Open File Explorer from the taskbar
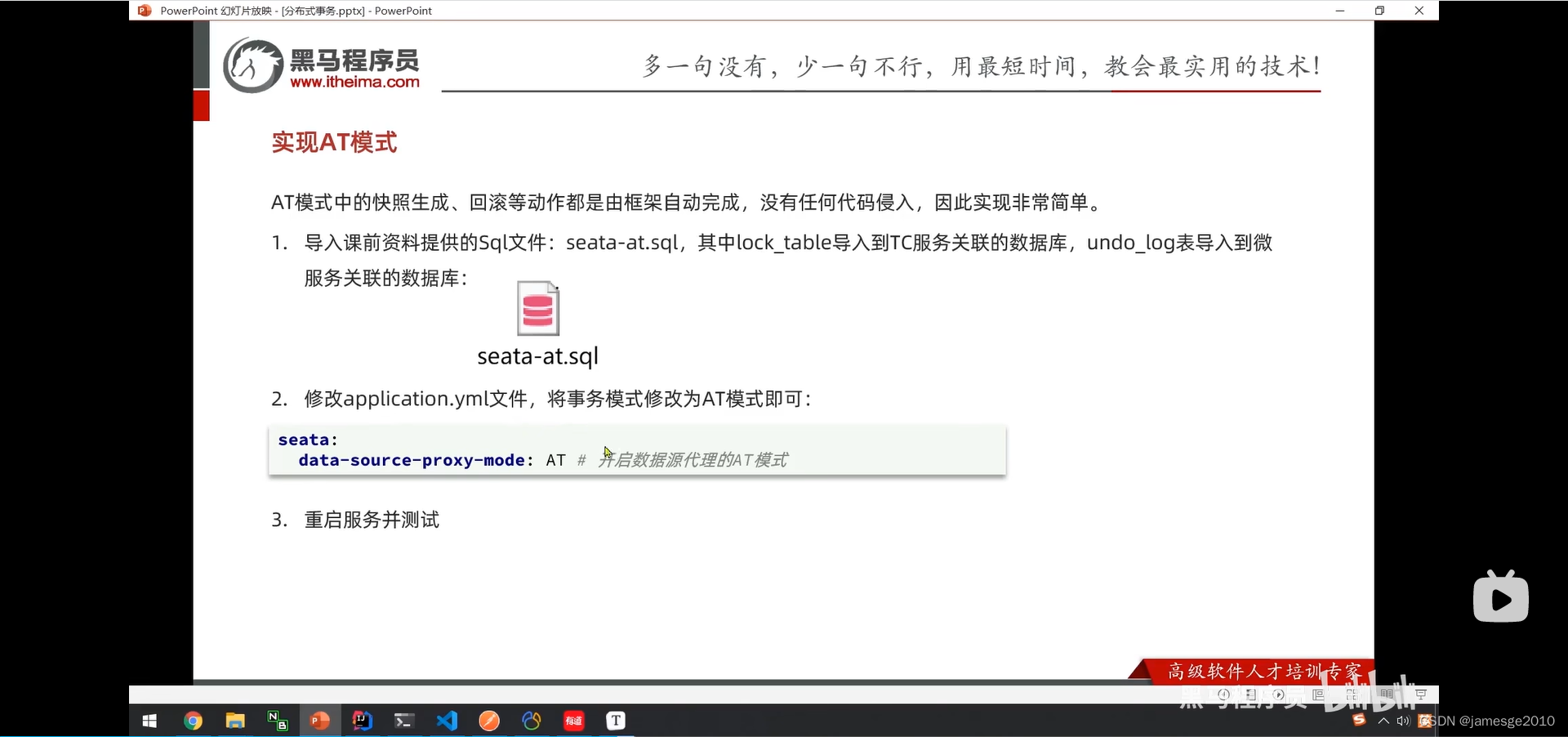1568x737 pixels. [x=235, y=721]
